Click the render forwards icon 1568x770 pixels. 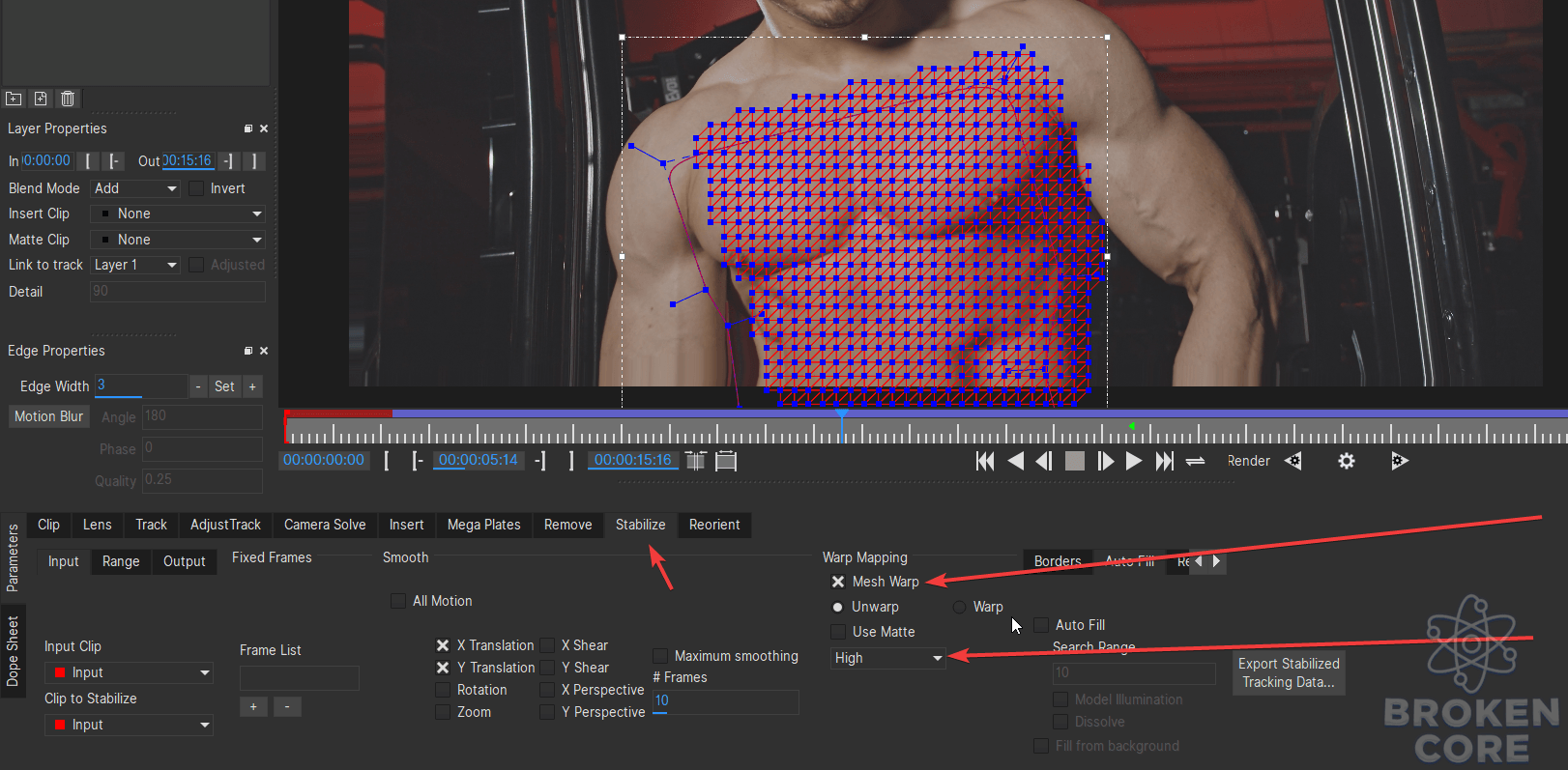click(x=1399, y=461)
